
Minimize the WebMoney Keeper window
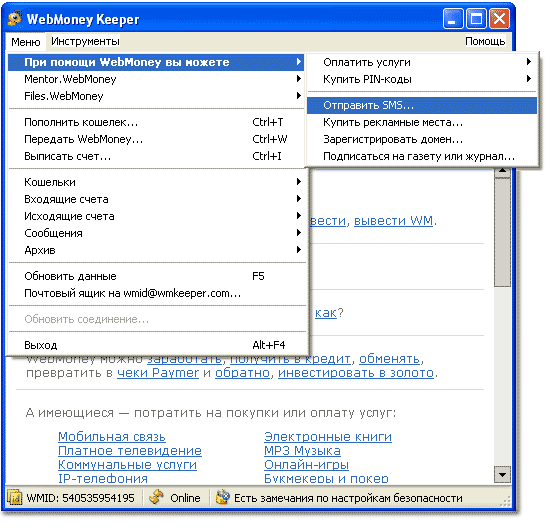click(453, 19)
